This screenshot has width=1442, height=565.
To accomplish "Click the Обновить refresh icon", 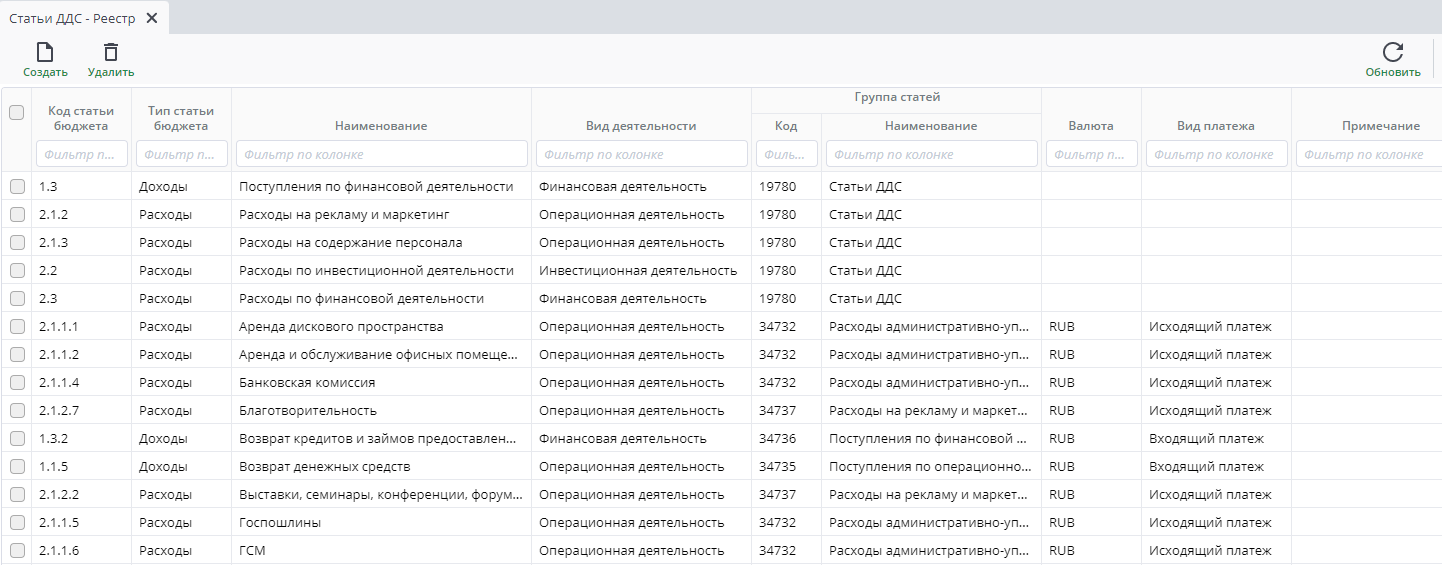I will coord(1392,53).
